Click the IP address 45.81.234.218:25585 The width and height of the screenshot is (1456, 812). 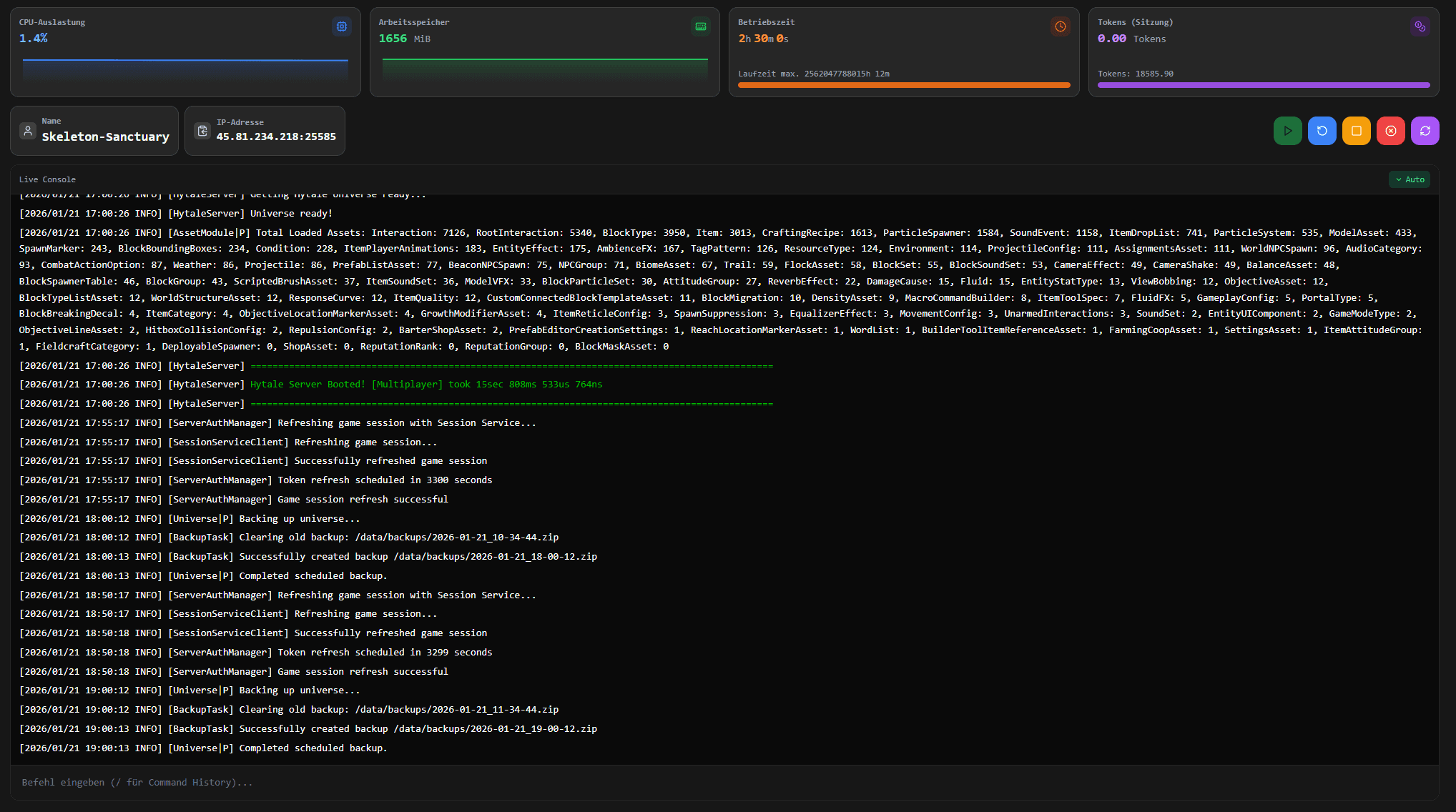pyautogui.click(x=276, y=137)
